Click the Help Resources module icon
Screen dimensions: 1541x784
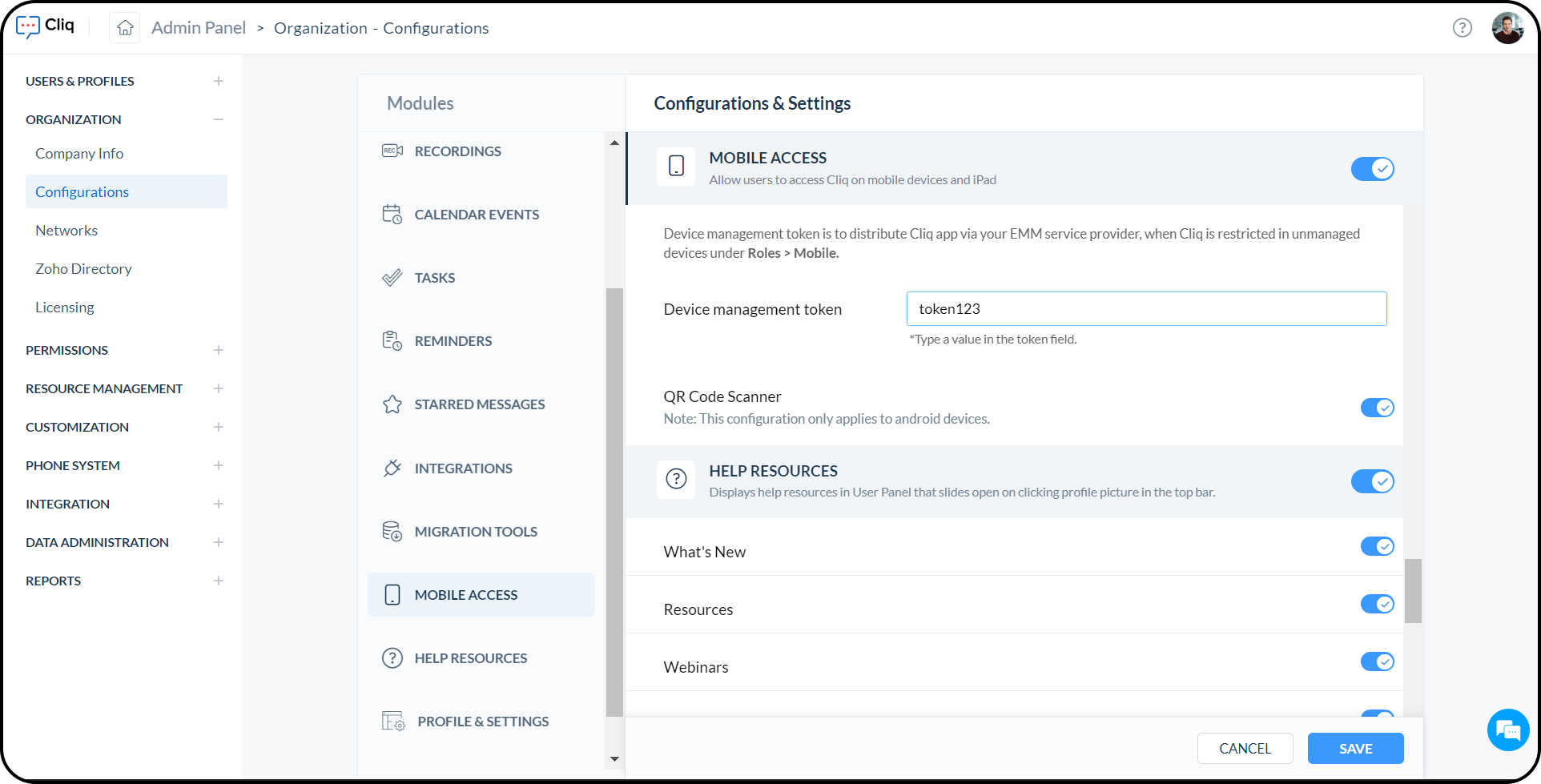click(x=392, y=657)
